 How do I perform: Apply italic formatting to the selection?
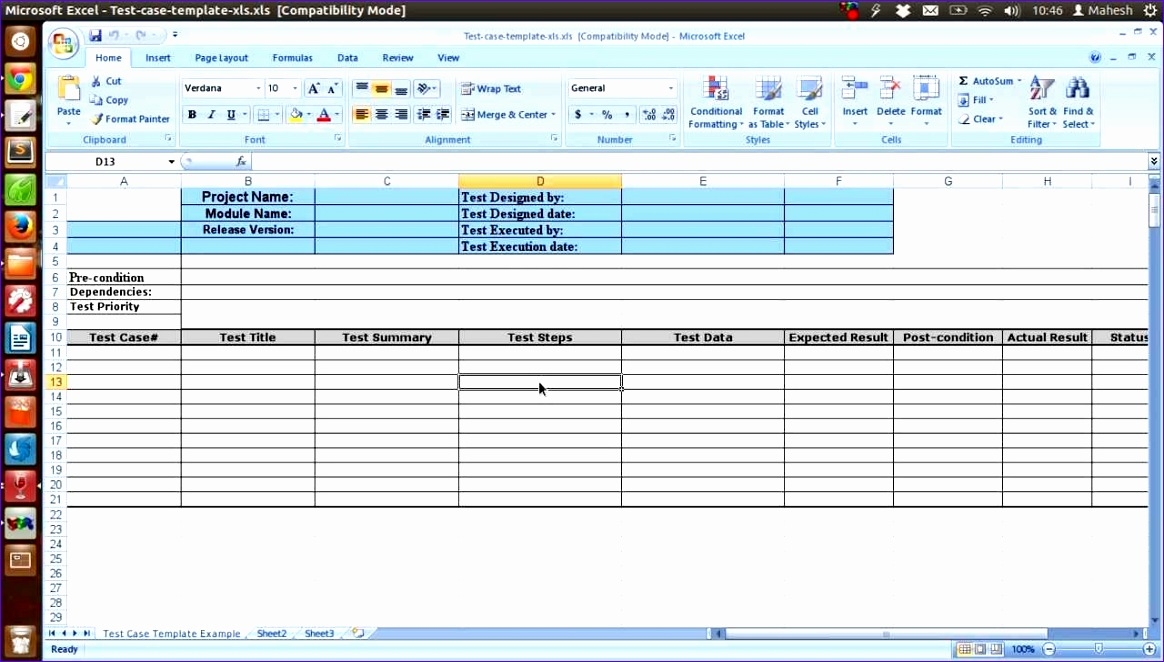click(209, 114)
